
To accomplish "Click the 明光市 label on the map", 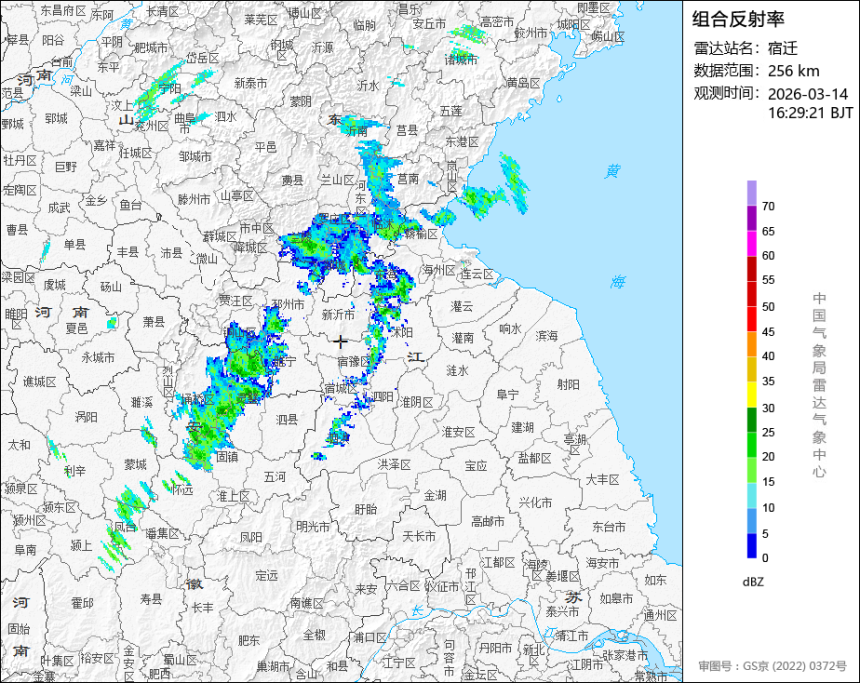I will (x=313, y=526).
